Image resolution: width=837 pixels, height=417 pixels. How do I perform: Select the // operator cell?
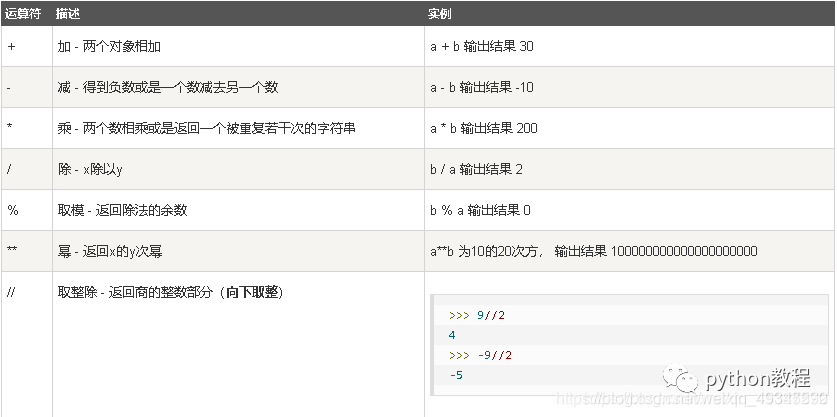pyautogui.click(x=26, y=344)
